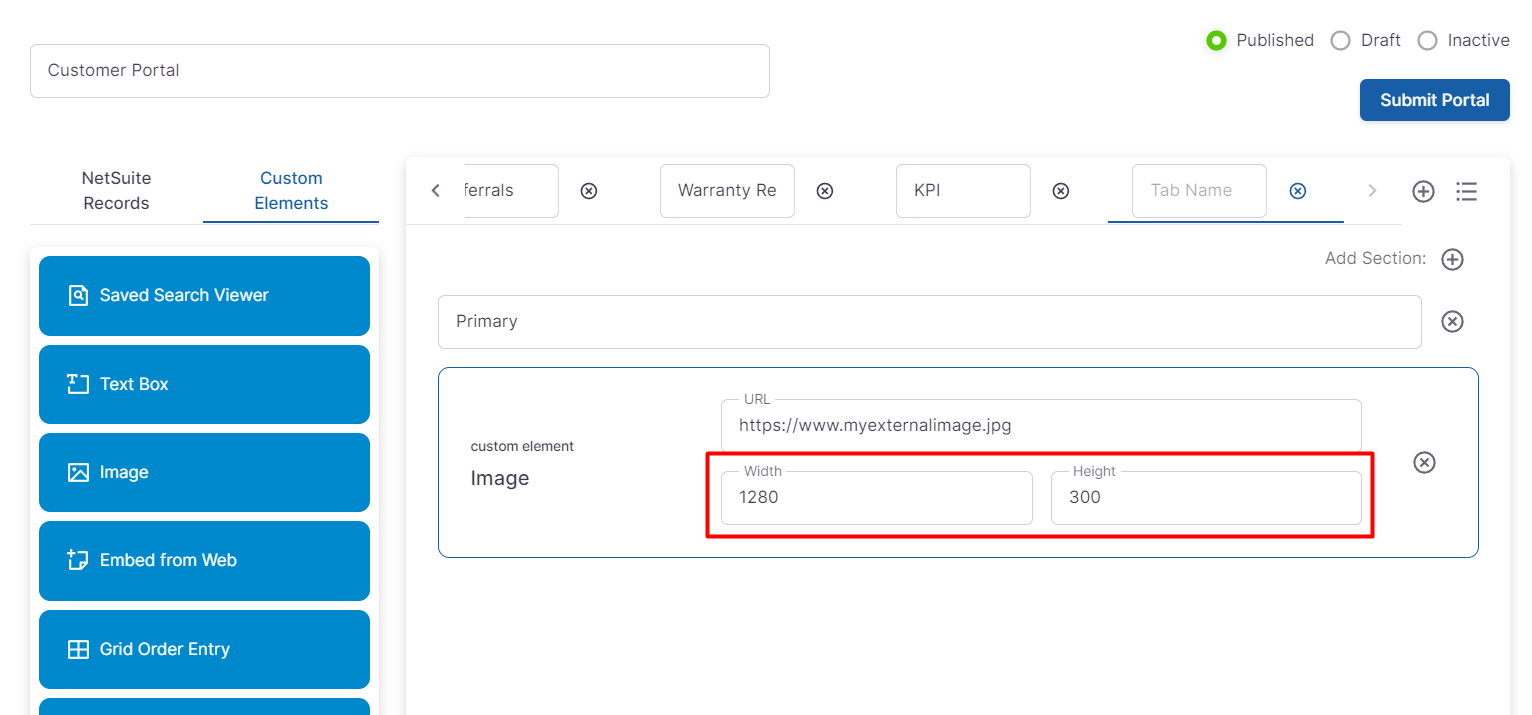The height and width of the screenshot is (715, 1532).
Task: Add a Saved Search Viewer element
Action: 204,296
